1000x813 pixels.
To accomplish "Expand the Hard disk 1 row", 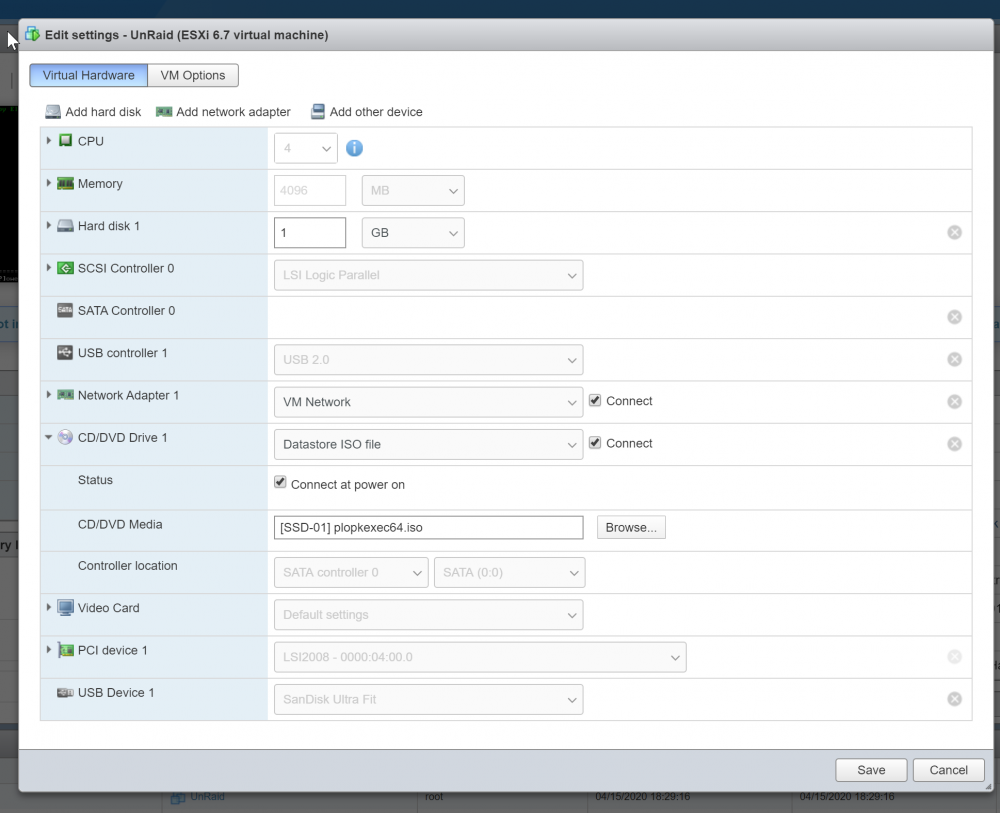I will click(x=48, y=225).
